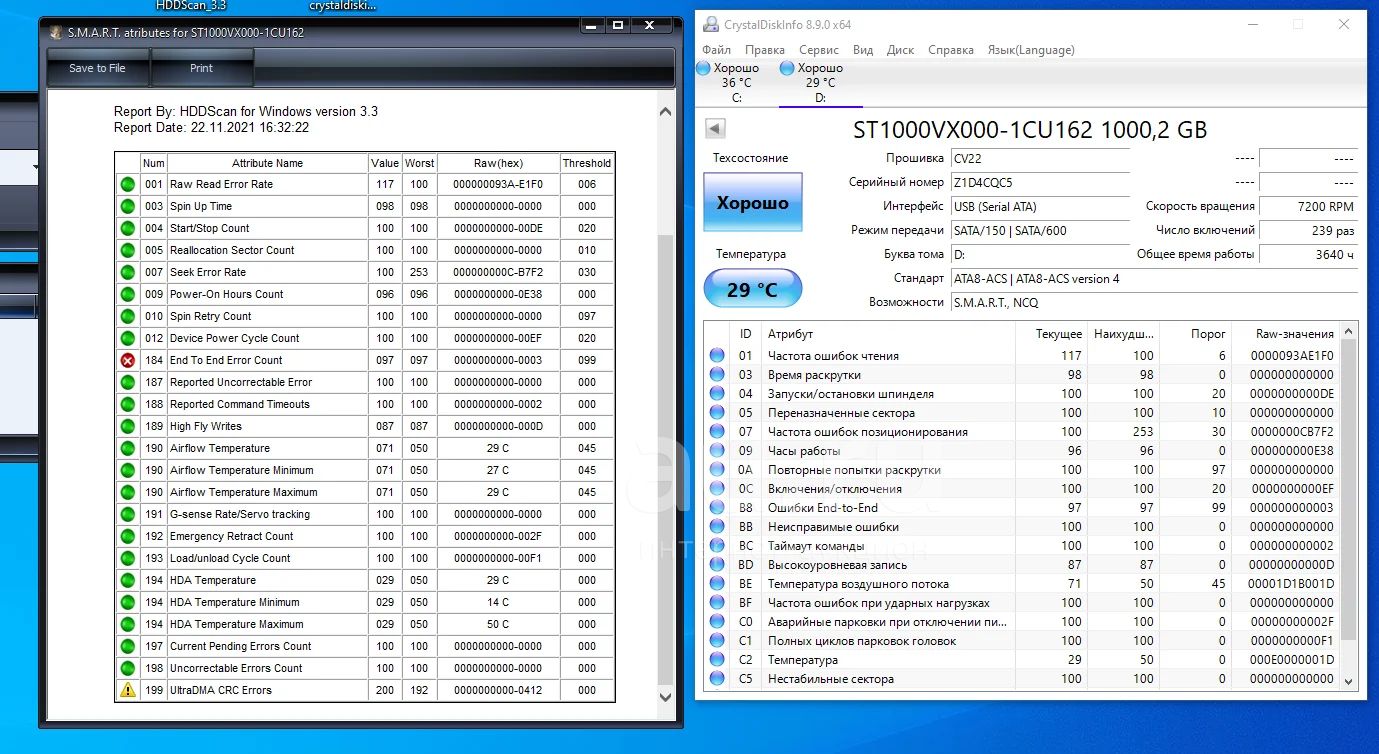Click the blue orb for Часы работы
Viewport: 1379px width, 754px height.
[x=717, y=450]
